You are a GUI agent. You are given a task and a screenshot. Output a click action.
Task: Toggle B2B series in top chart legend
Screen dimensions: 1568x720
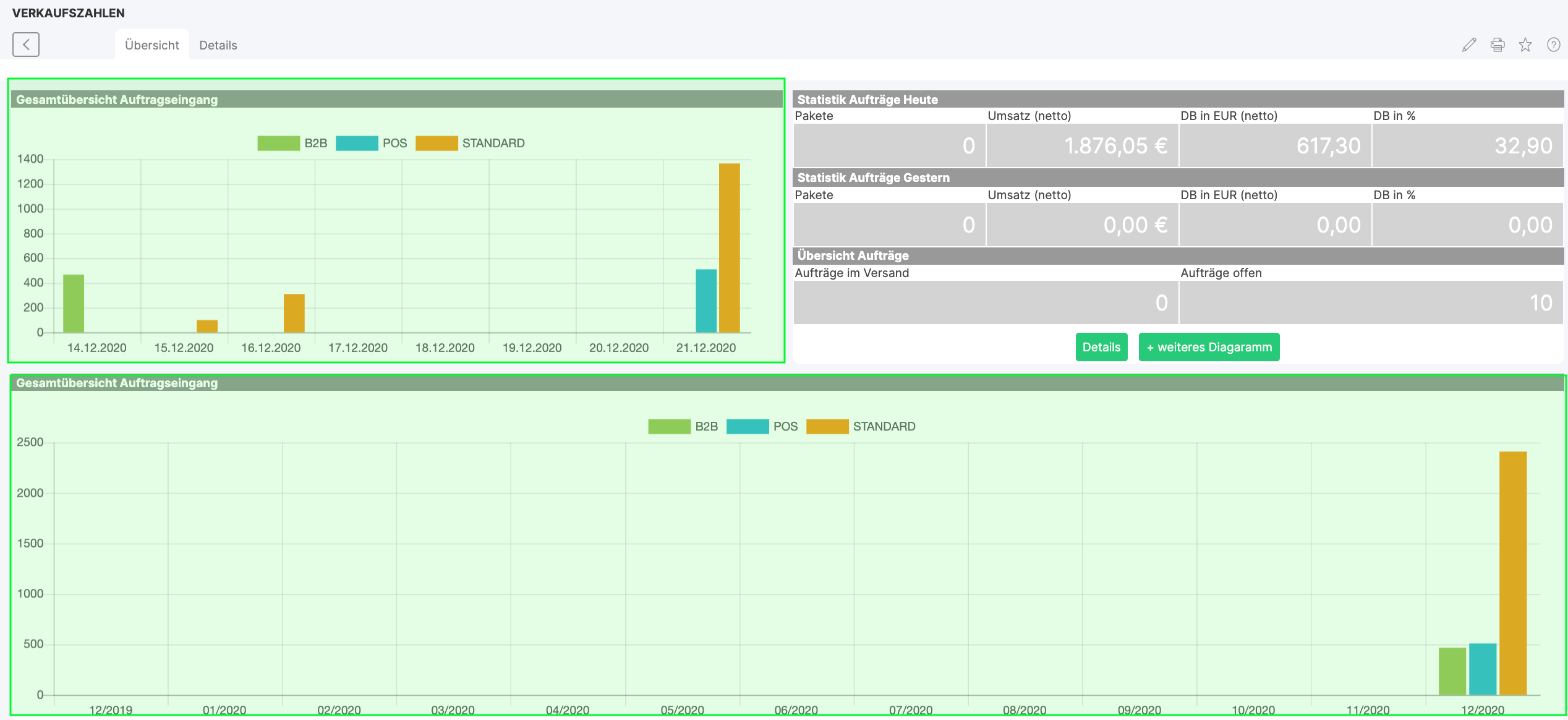(292, 144)
